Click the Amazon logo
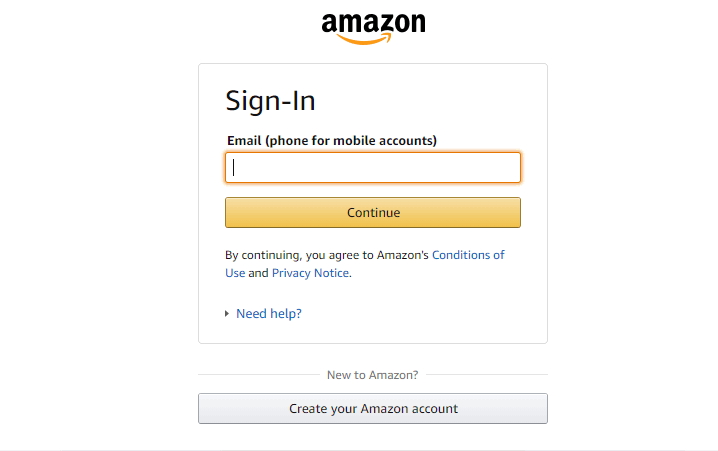The height and width of the screenshot is (451, 718). pos(373,24)
